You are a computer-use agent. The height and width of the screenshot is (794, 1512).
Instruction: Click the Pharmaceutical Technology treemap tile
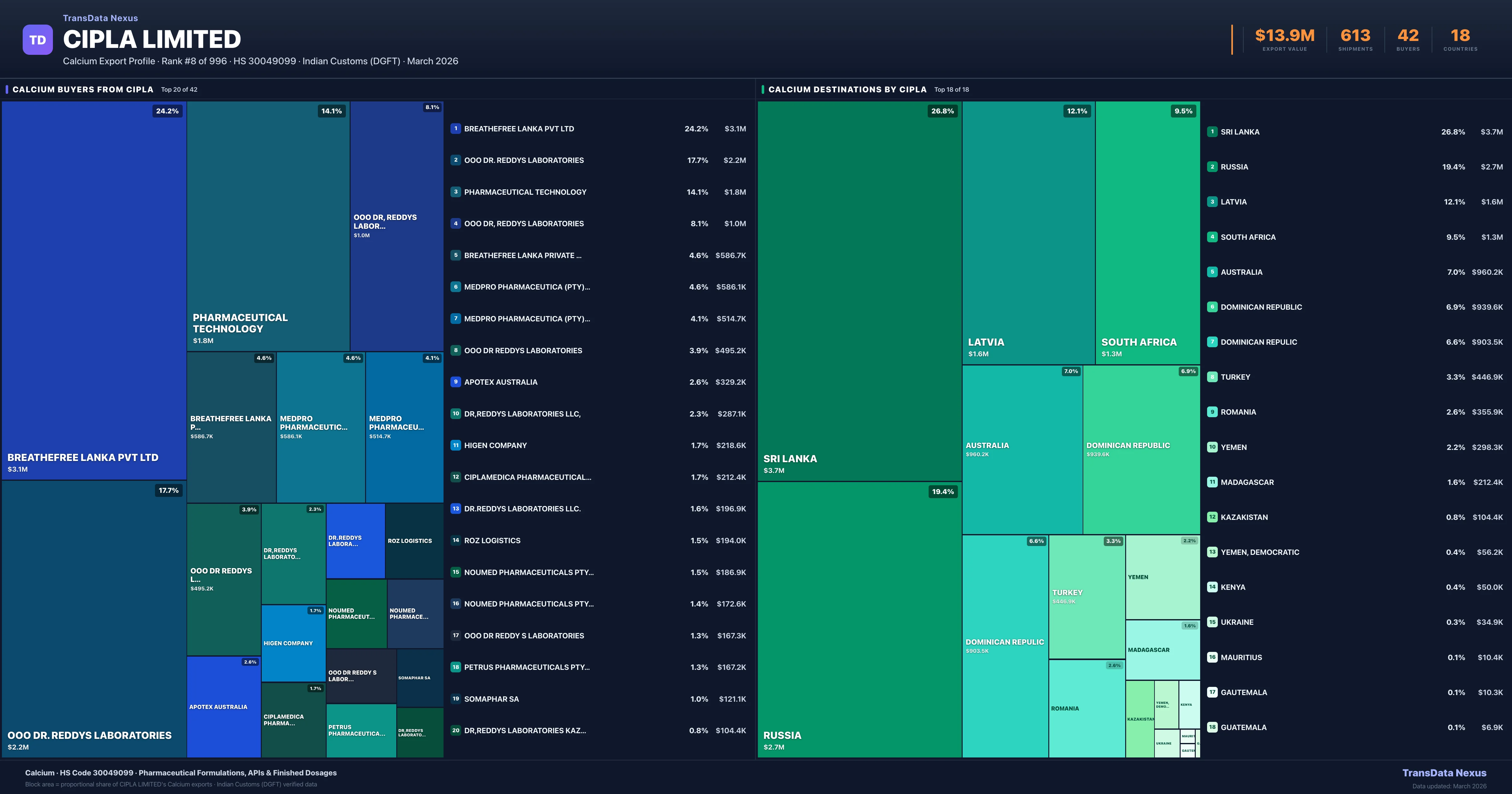pyautogui.click(x=268, y=226)
